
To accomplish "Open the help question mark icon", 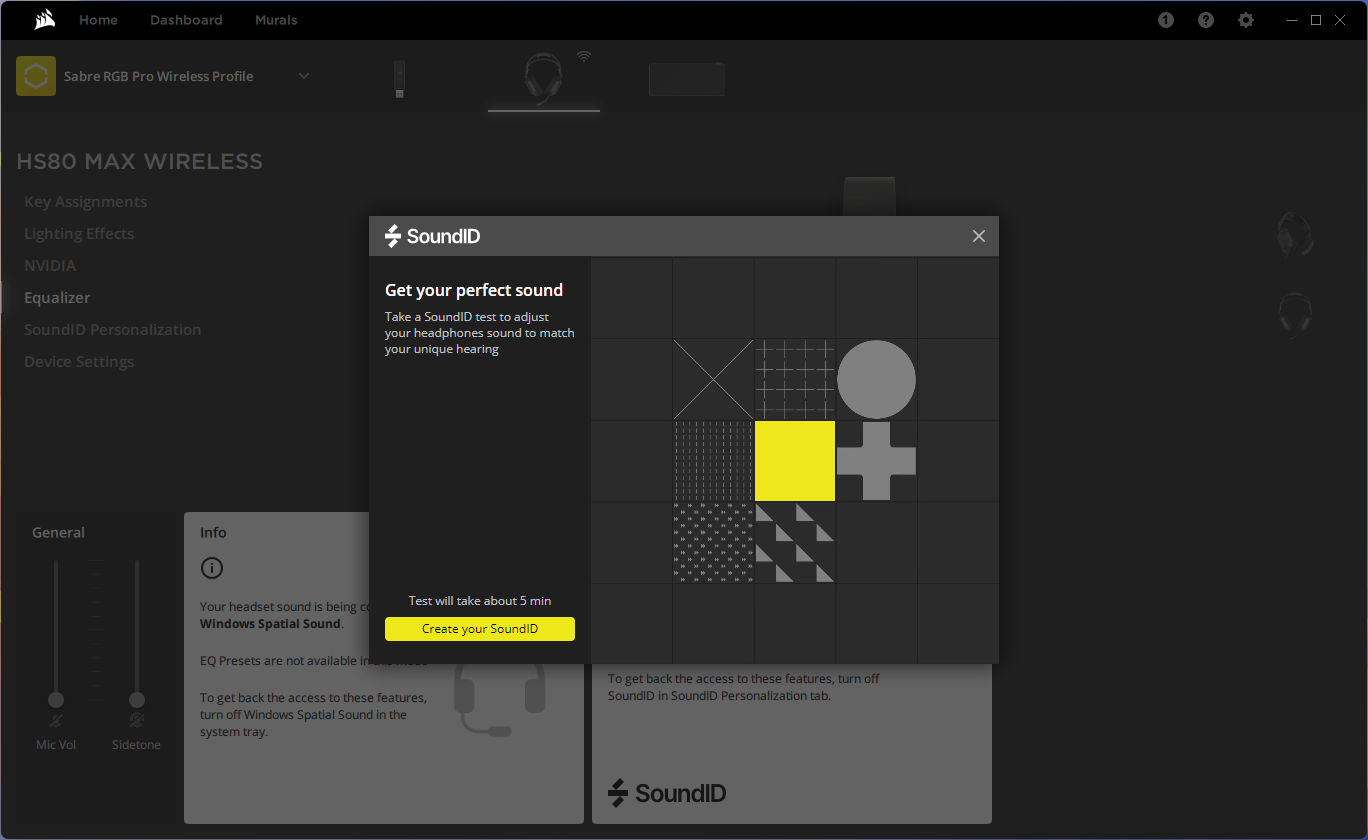I will (1206, 20).
